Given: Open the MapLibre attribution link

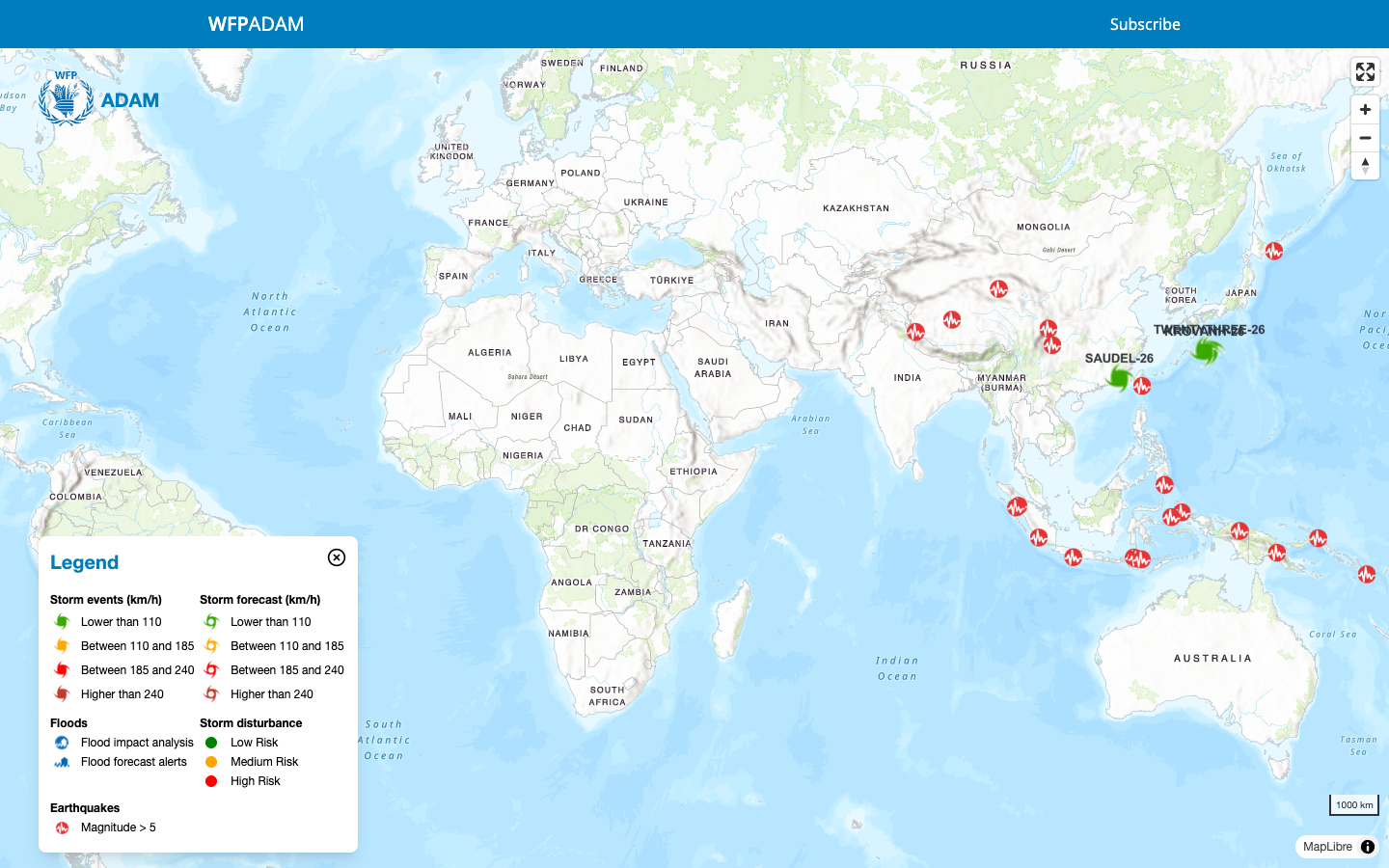Looking at the screenshot, I should 1327,847.
